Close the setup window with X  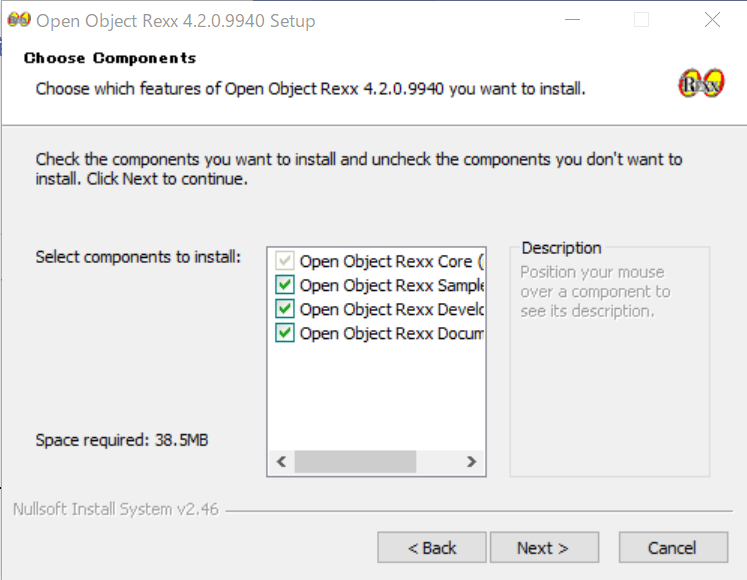(712, 19)
